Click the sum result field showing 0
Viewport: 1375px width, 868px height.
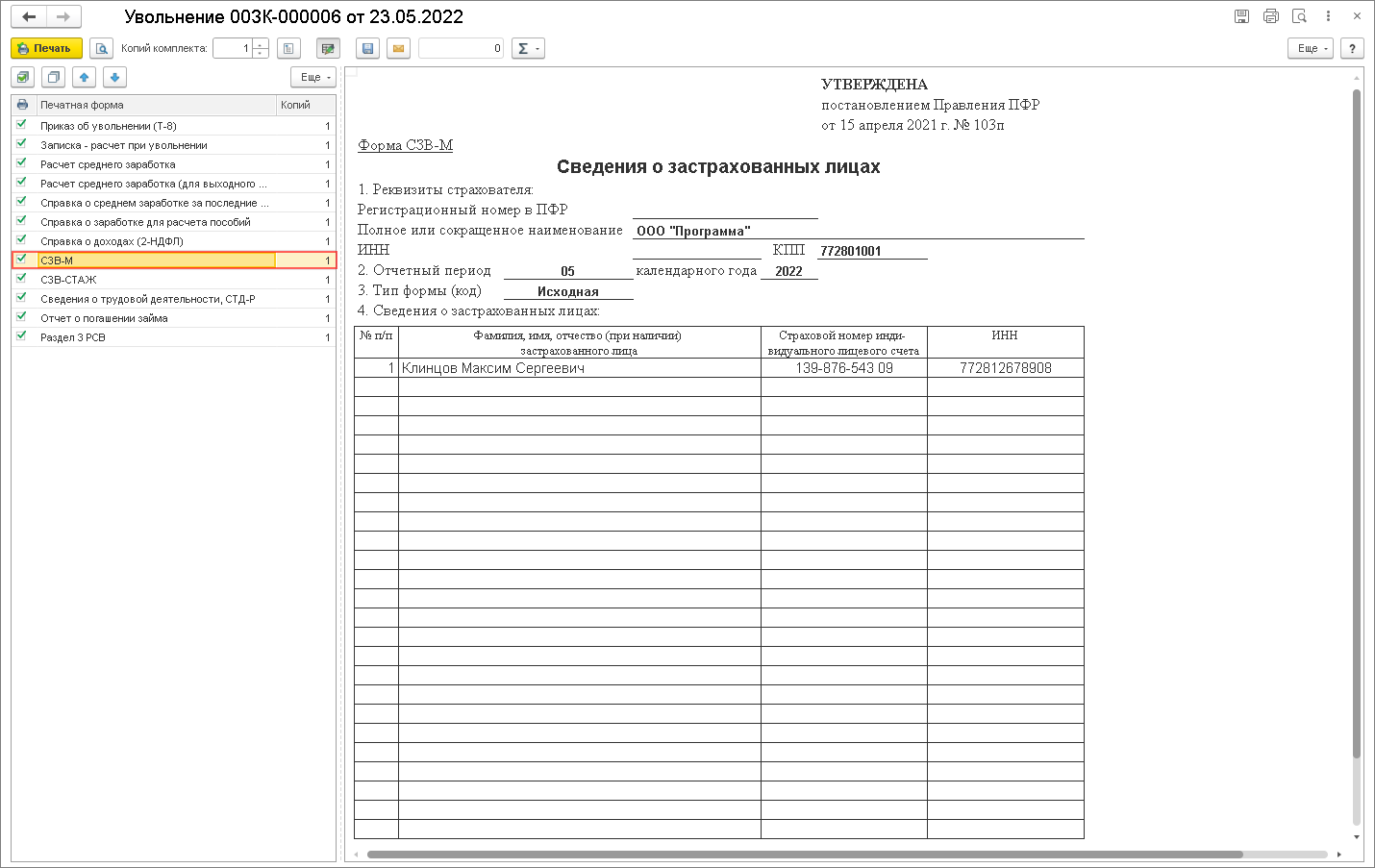pyautogui.click(x=462, y=48)
